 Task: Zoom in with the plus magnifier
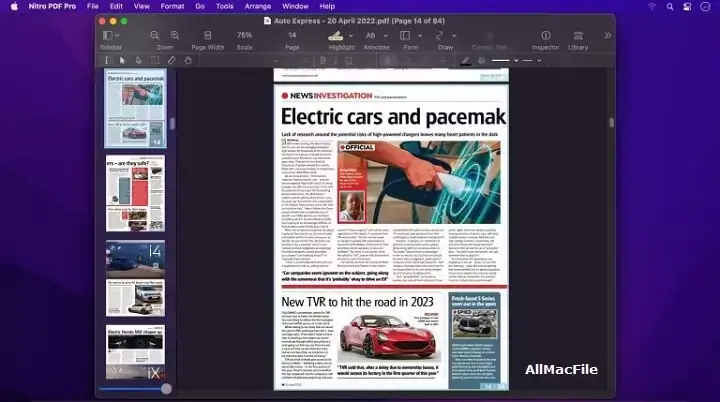coord(175,35)
